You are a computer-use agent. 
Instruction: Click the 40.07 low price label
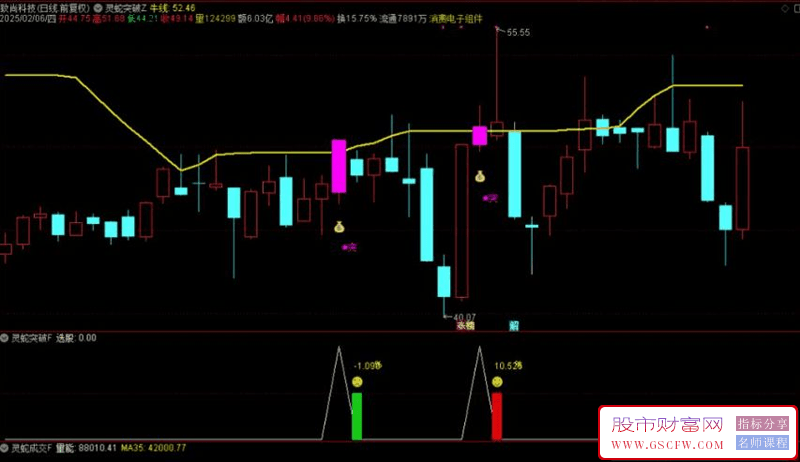tap(464, 317)
